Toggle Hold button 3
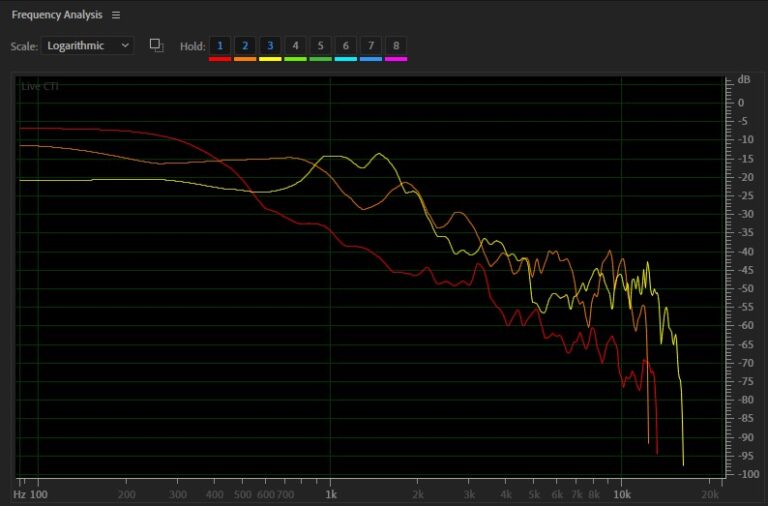 pos(270,46)
